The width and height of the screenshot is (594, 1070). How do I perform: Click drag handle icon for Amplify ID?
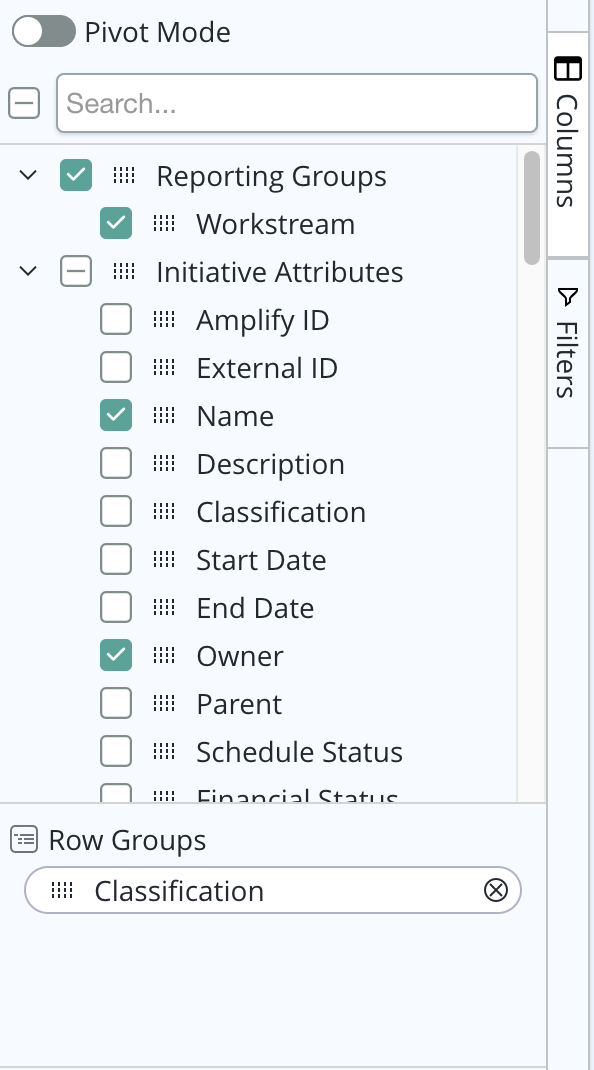coord(164,319)
